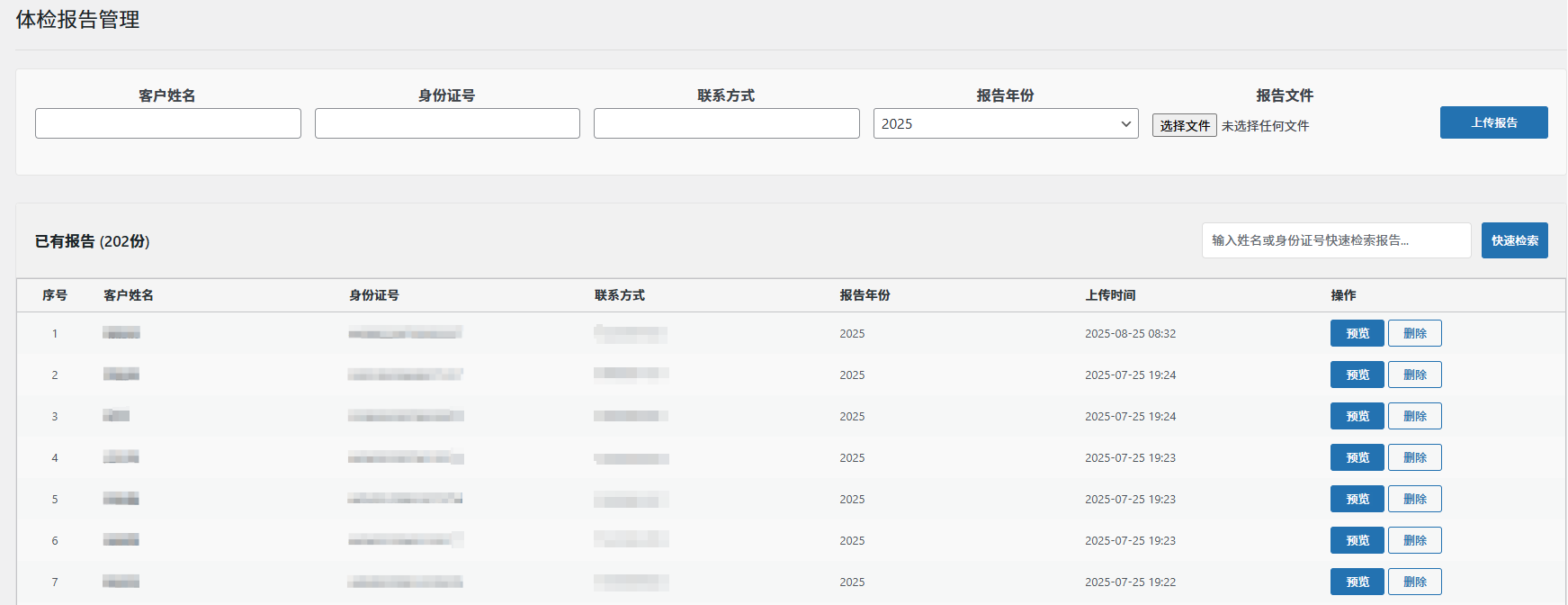Delete the report in row 1
The width and height of the screenshot is (1568, 605).
click(x=1414, y=333)
